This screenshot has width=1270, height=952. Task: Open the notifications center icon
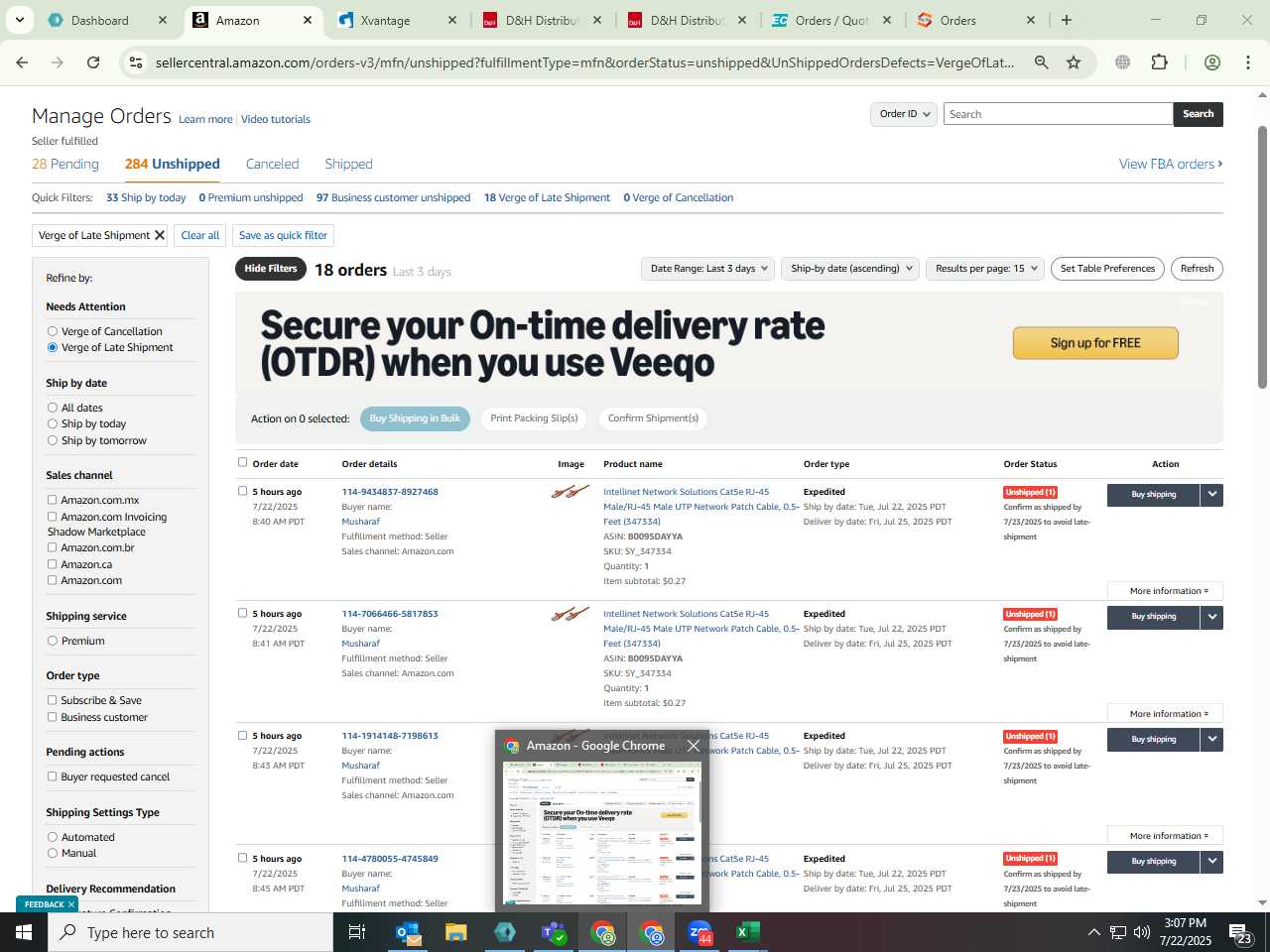pos(1241,932)
